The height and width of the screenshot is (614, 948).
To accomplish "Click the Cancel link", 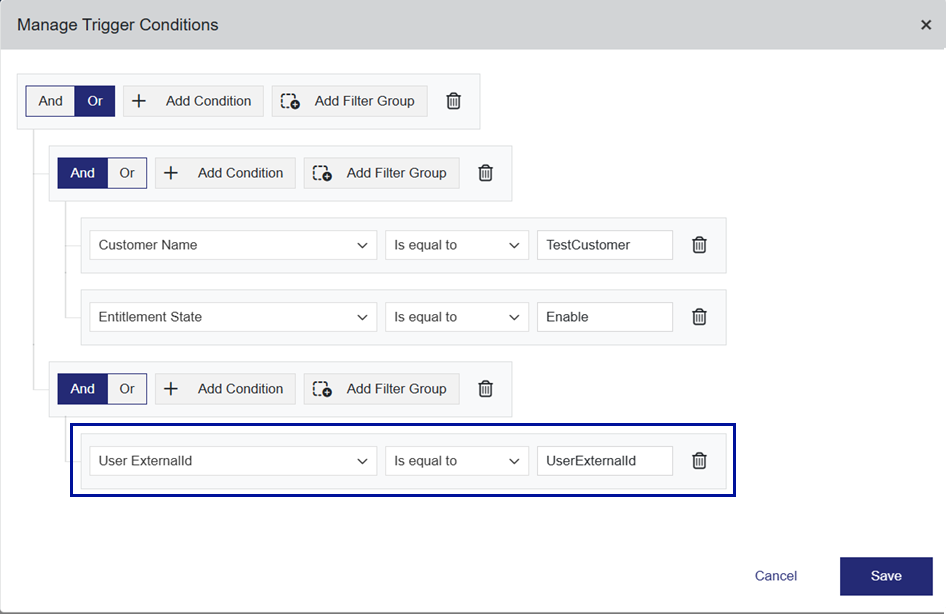I will click(776, 576).
